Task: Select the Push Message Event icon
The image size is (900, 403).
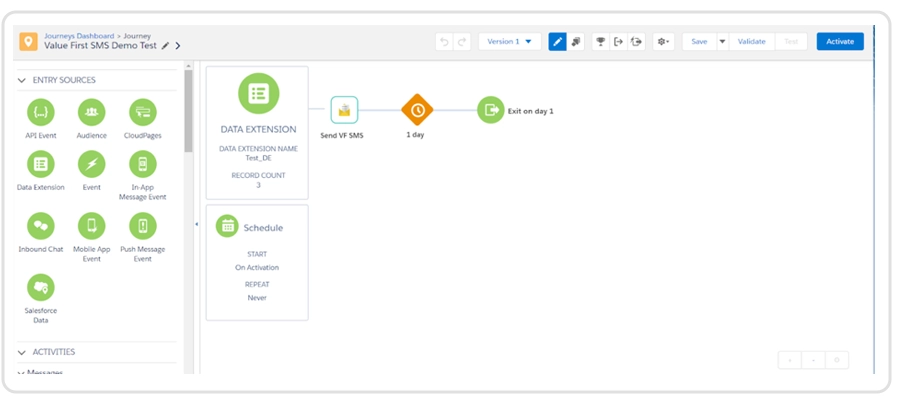Action: coord(143,227)
